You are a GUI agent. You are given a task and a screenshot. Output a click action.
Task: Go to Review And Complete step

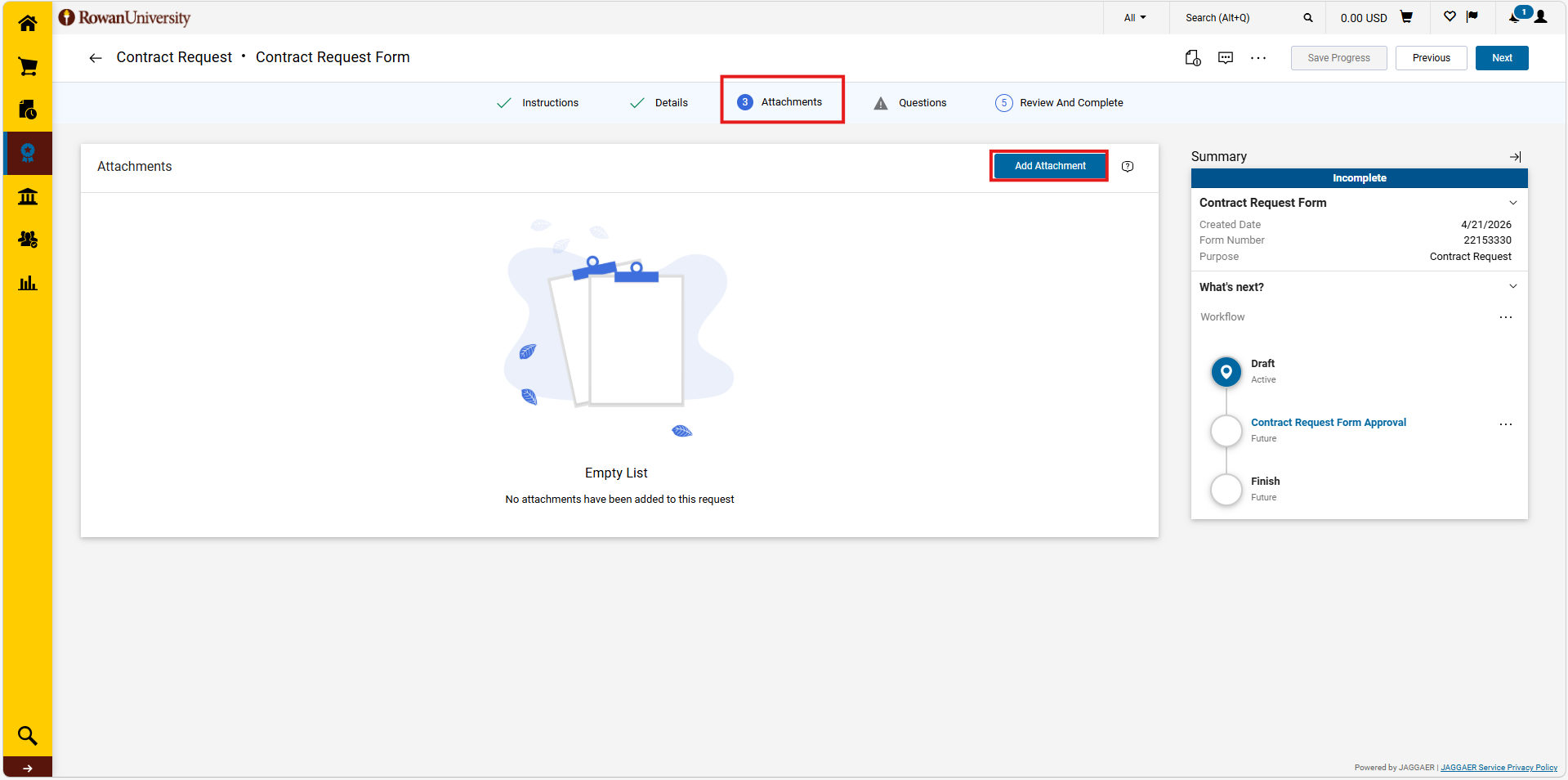(x=1059, y=103)
